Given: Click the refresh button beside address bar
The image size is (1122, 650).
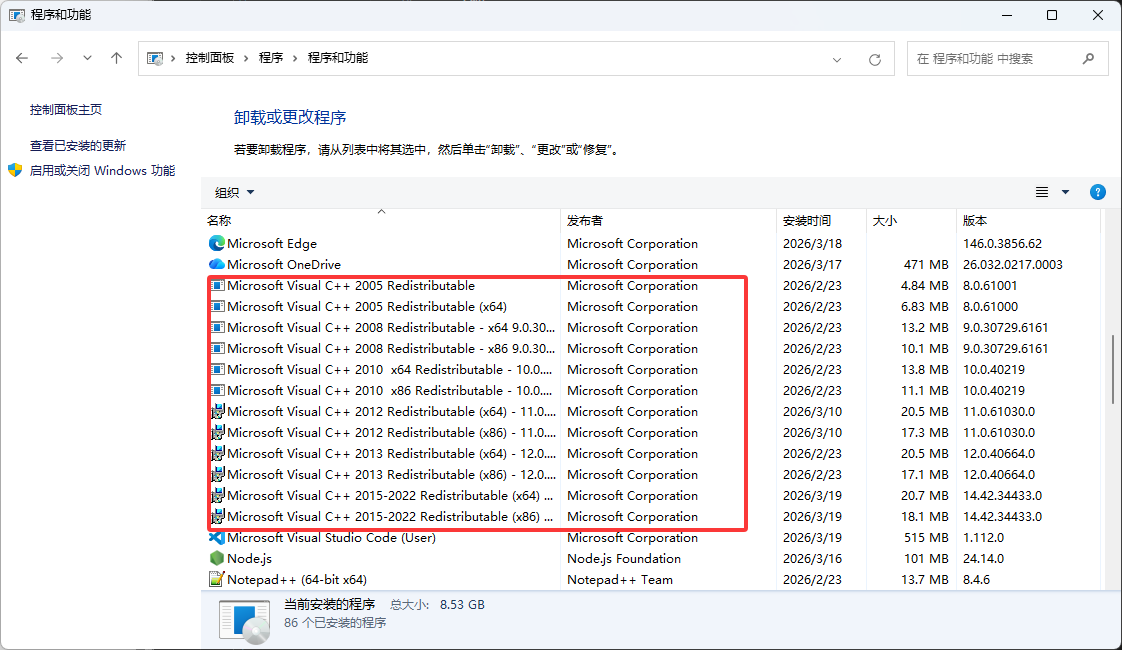Looking at the screenshot, I should (875, 59).
